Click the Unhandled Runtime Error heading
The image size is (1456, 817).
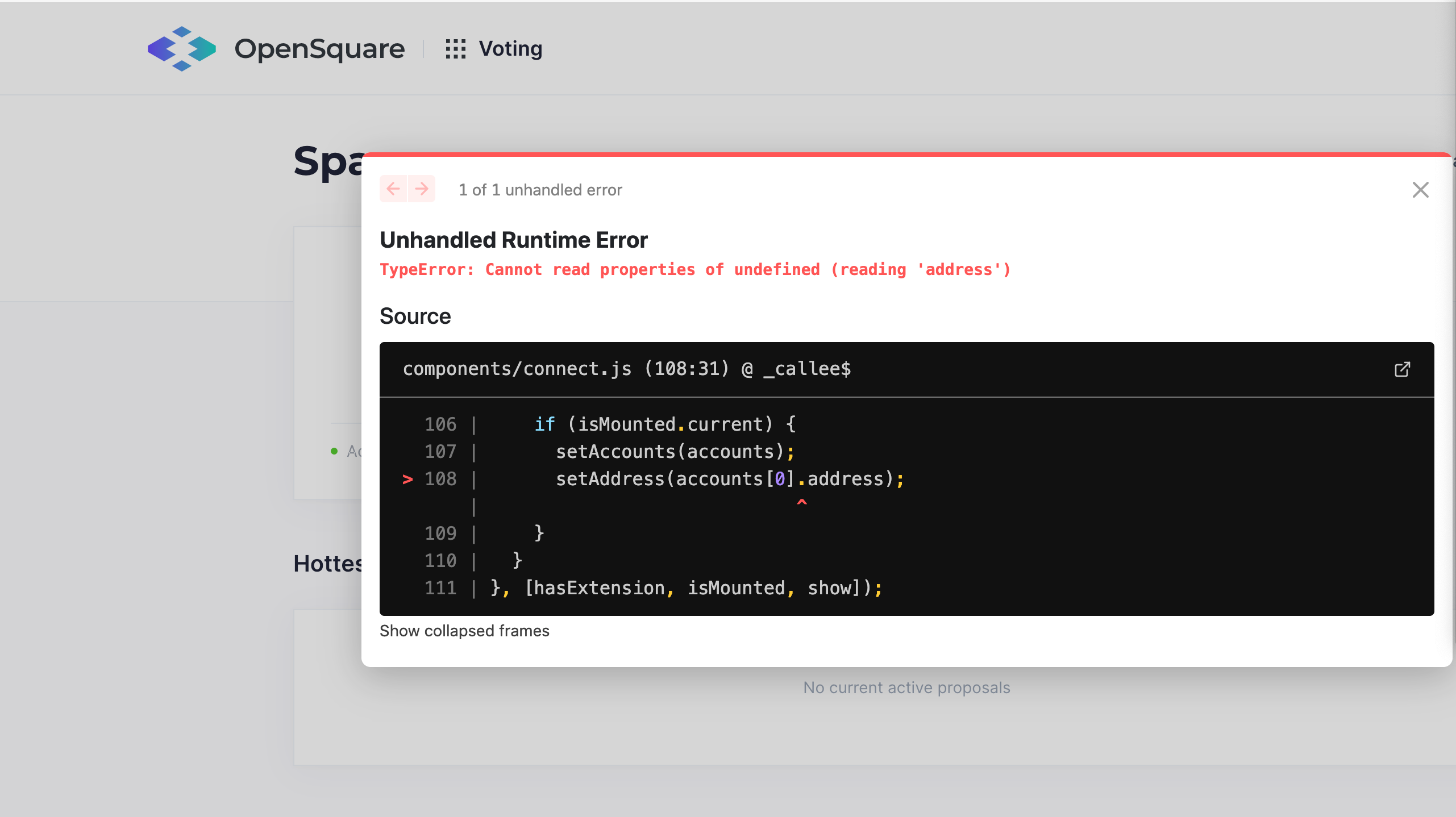513,239
